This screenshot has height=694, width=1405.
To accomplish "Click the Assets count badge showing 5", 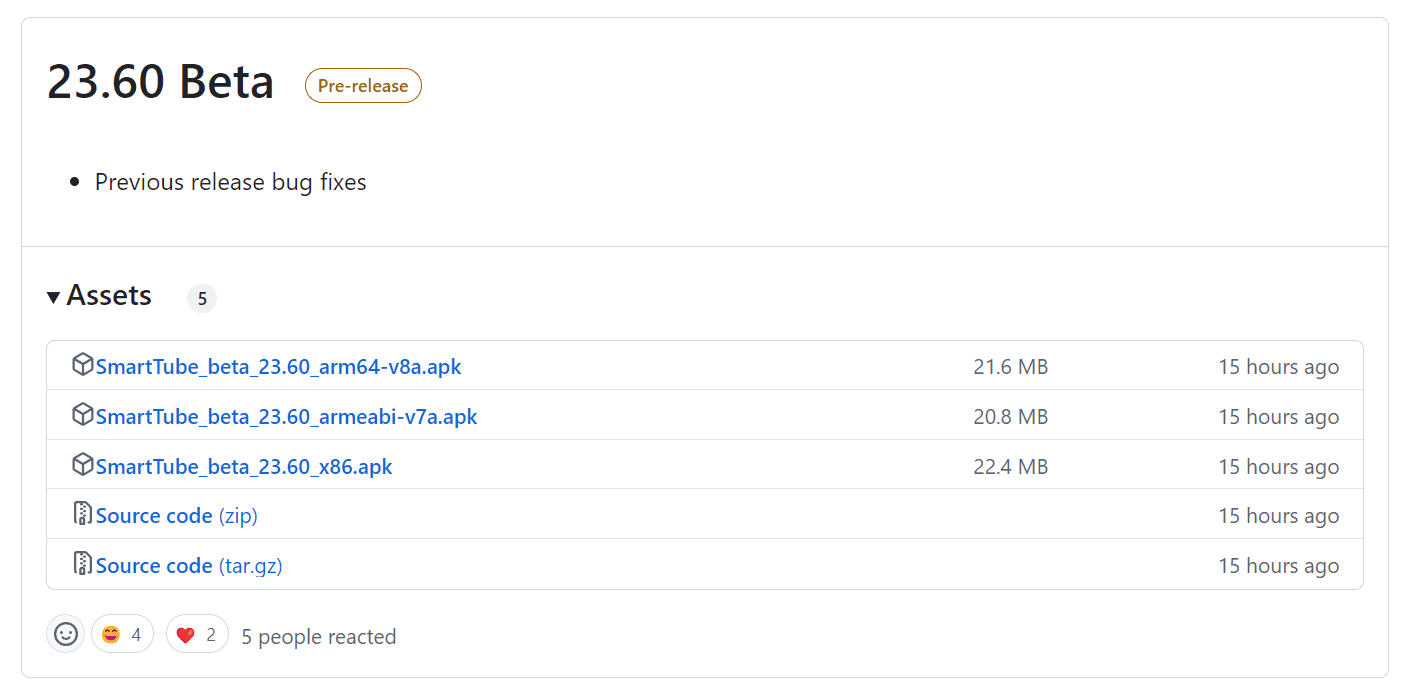I will [x=202, y=298].
